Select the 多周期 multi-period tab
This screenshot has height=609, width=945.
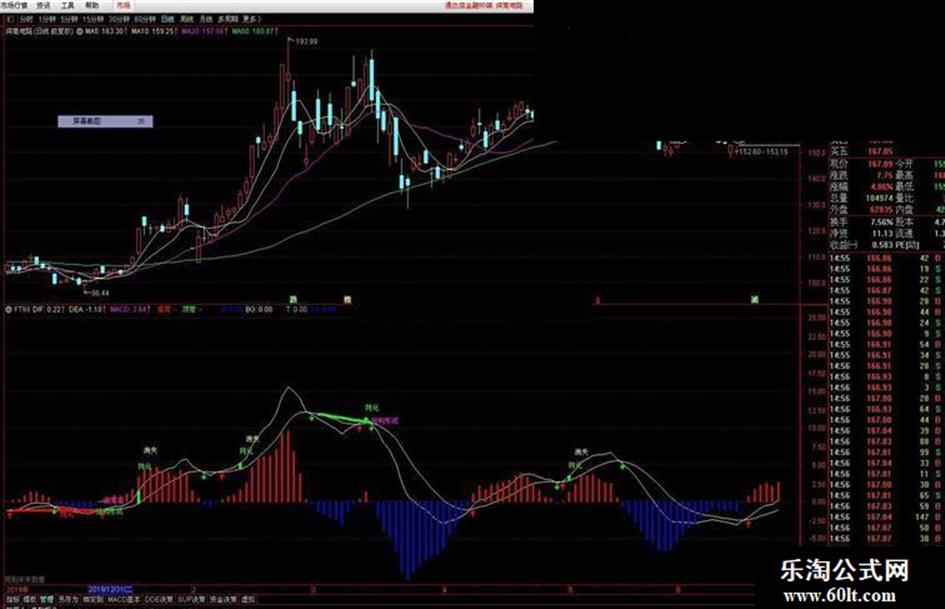click(228, 19)
